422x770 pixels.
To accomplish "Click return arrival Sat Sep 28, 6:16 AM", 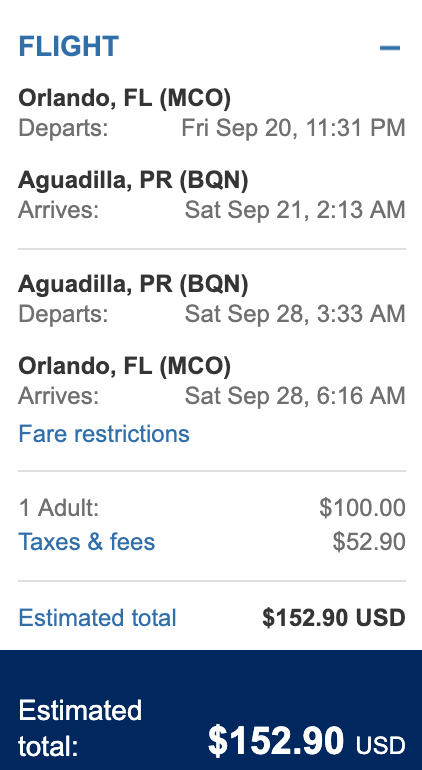I will click(x=295, y=396).
